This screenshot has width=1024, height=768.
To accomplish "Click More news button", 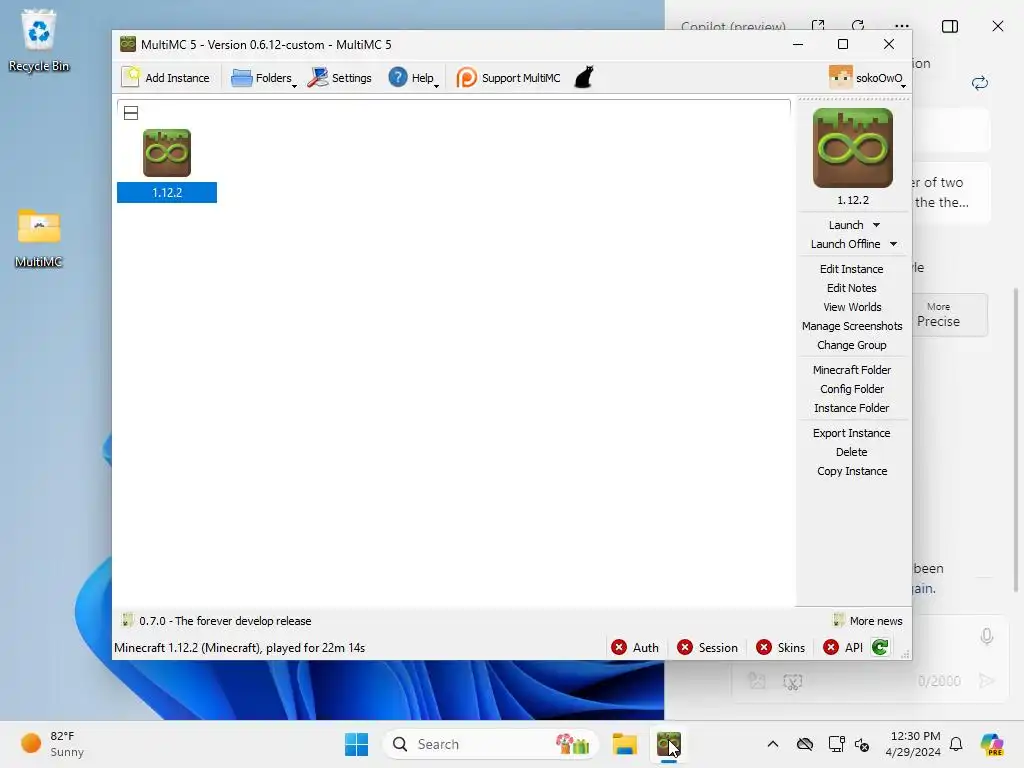I will (x=868, y=621).
